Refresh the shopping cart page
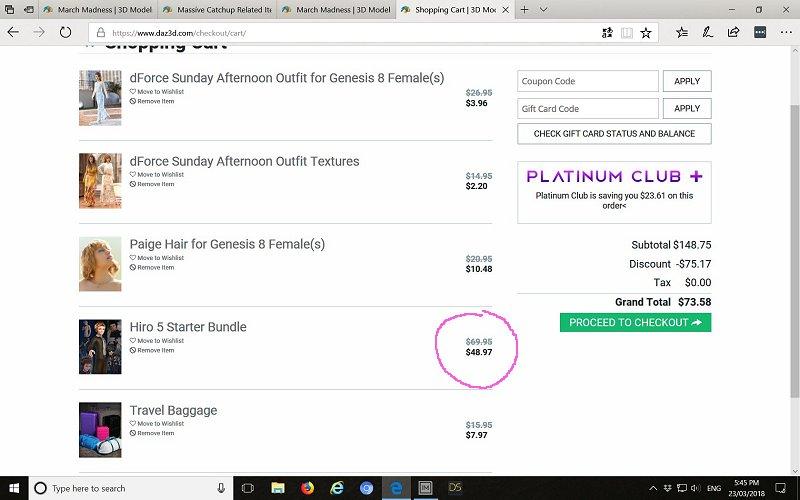The width and height of the screenshot is (800, 500). coord(66,32)
